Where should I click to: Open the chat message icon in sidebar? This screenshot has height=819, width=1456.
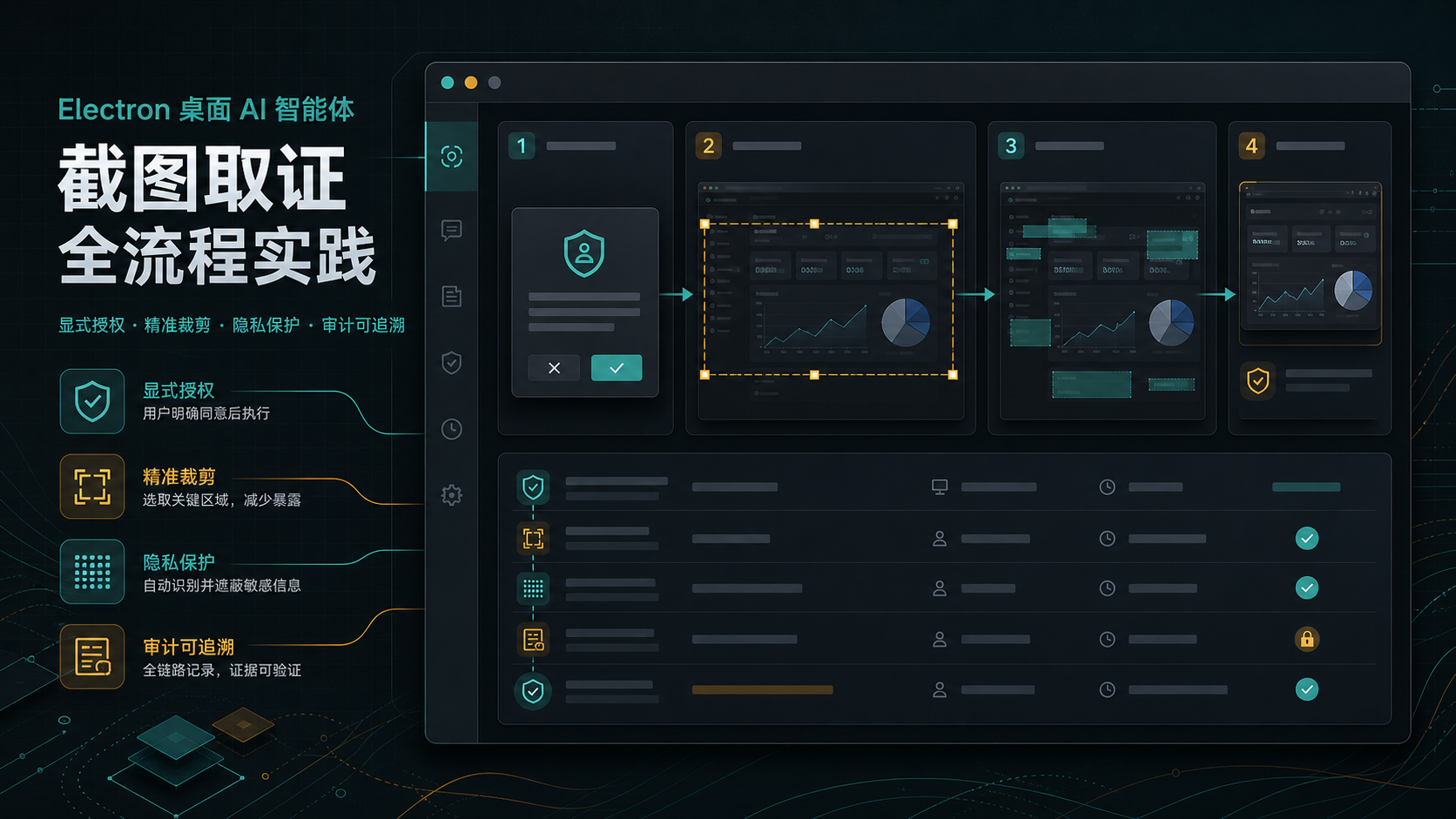[x=451, y=230]
